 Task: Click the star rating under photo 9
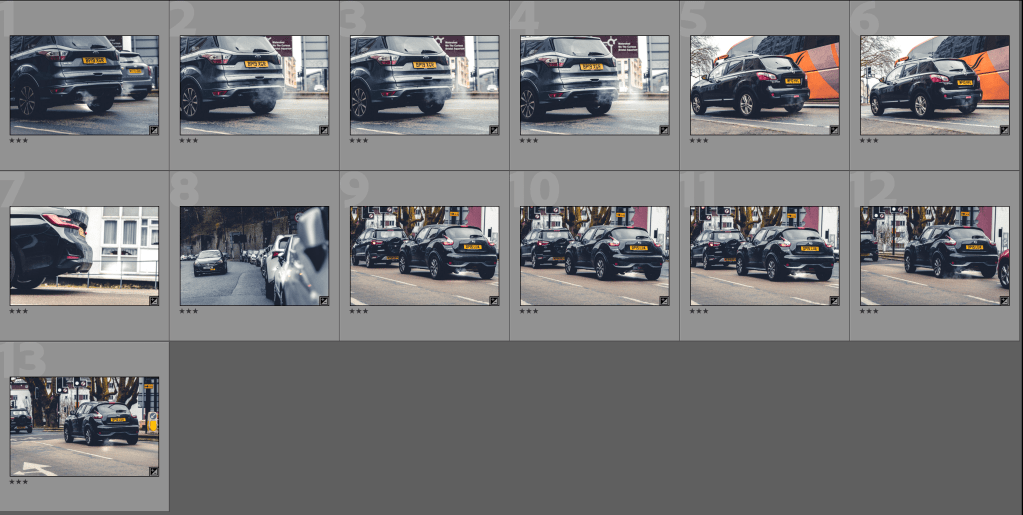359,311
